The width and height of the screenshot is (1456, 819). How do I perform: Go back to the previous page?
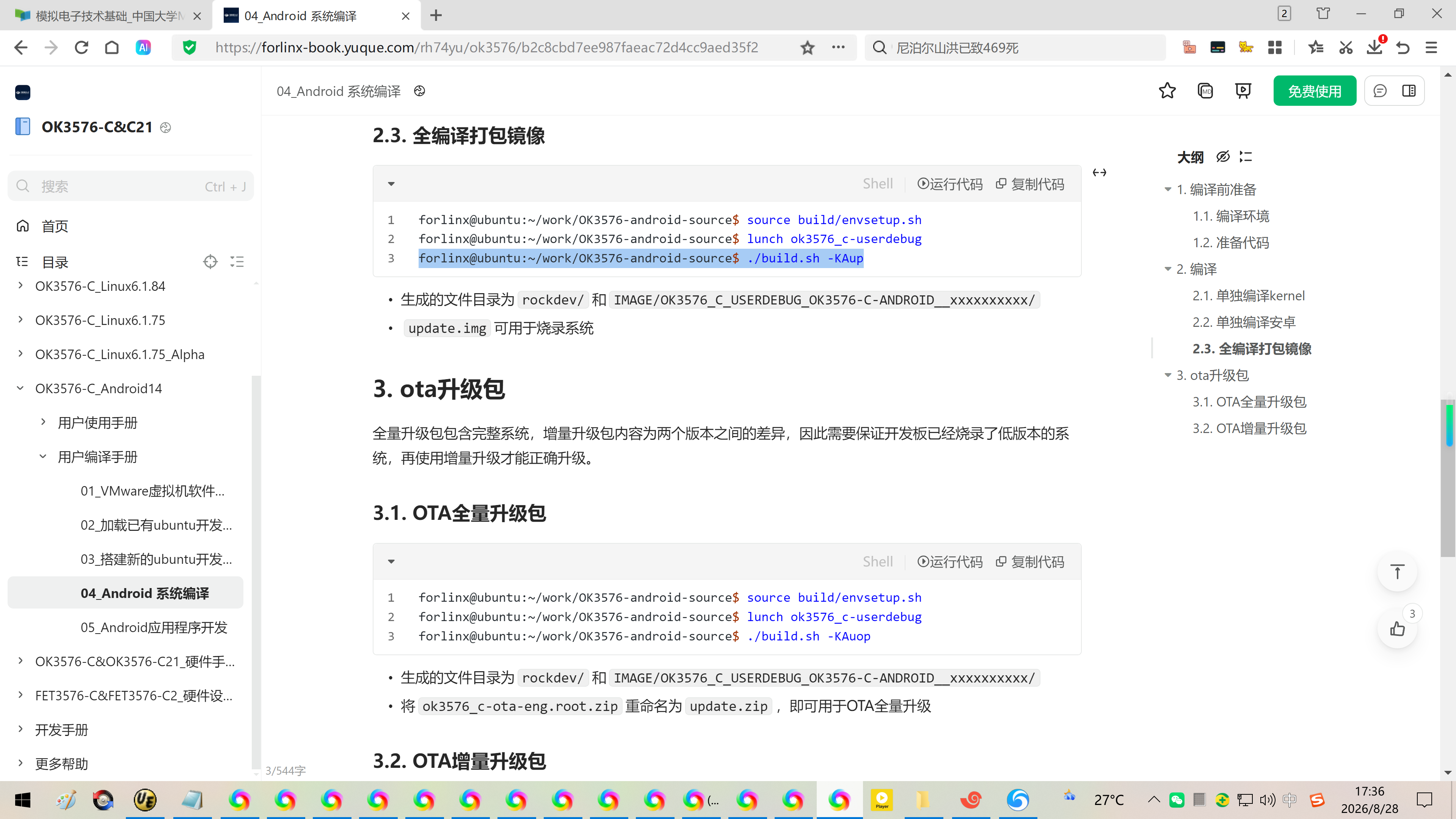pos(21,47)
